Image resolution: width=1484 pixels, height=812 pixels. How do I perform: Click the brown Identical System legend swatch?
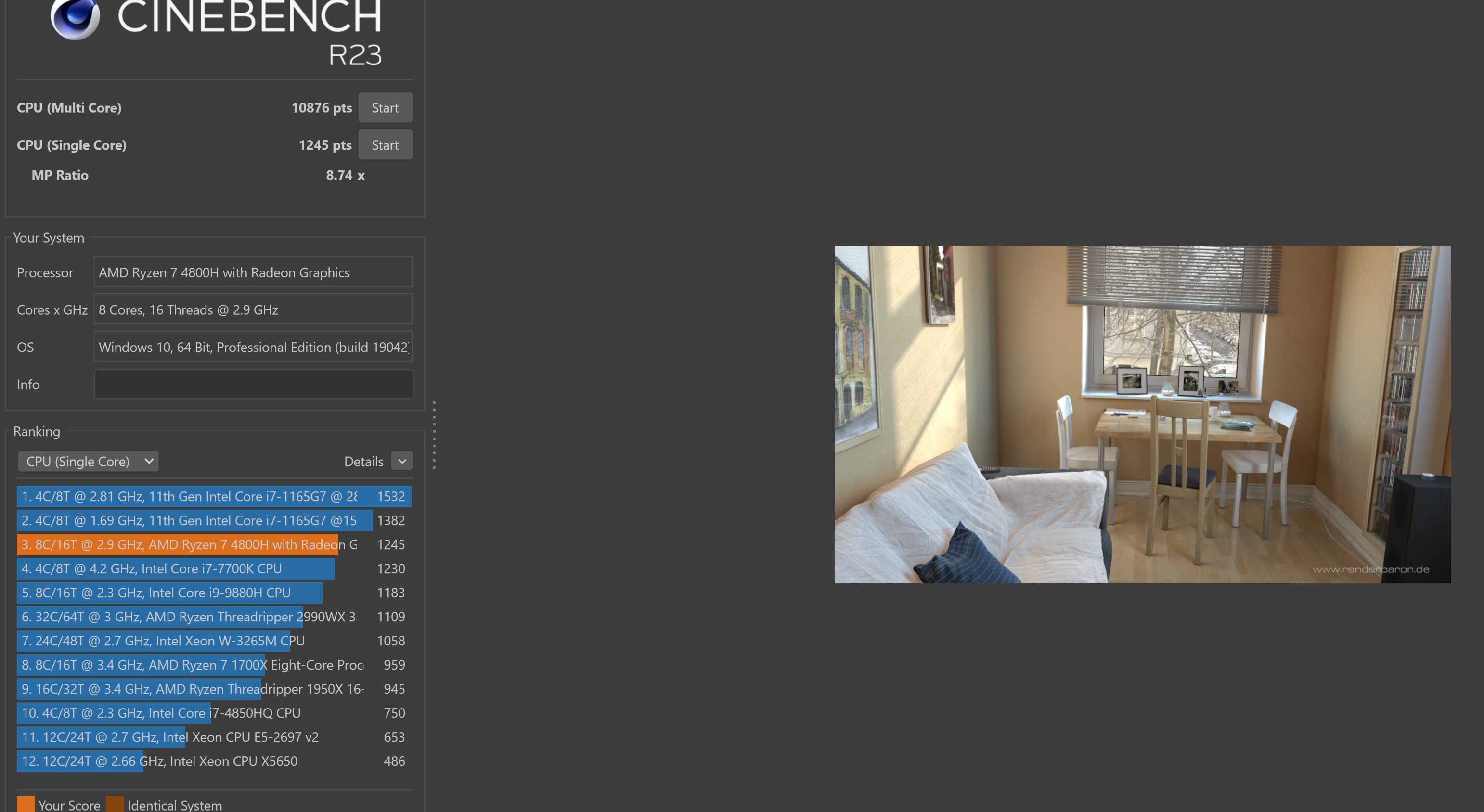click(x=115, y=804)
